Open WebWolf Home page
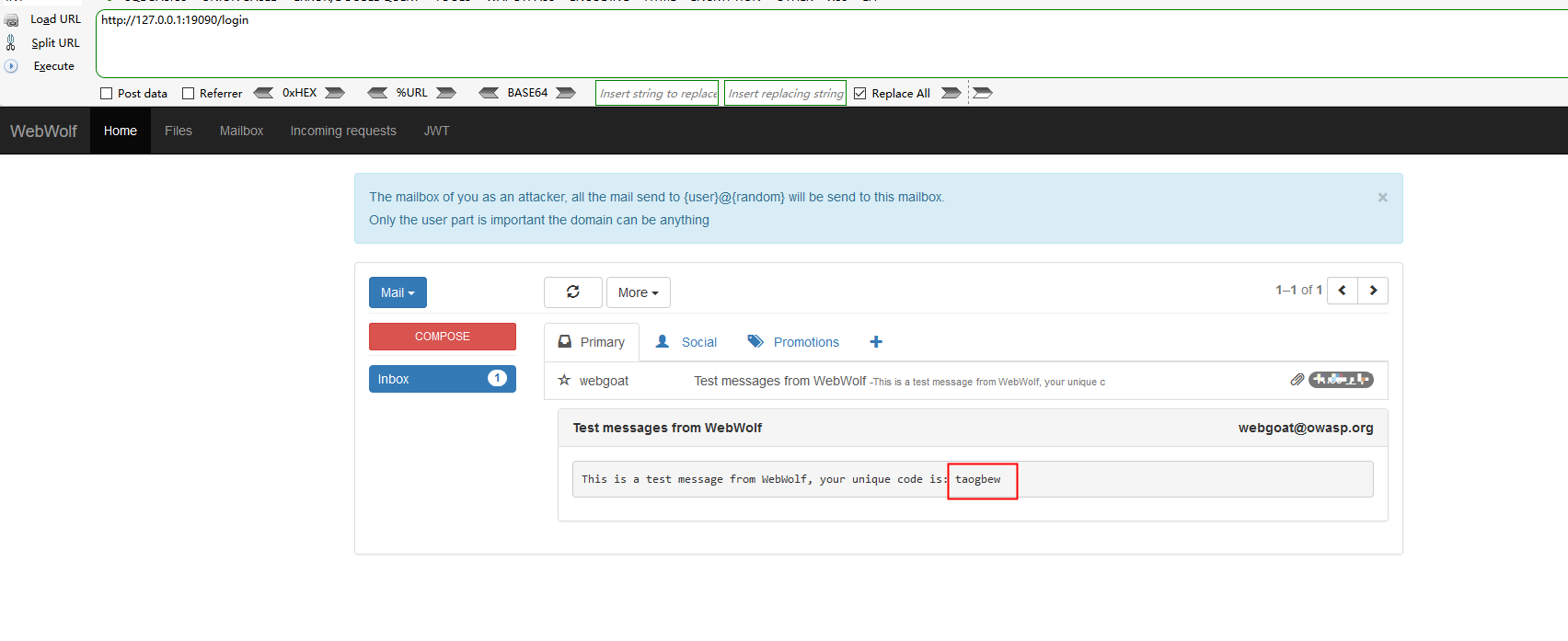This screenshot has height=641, width=1568. pos(121,131)
